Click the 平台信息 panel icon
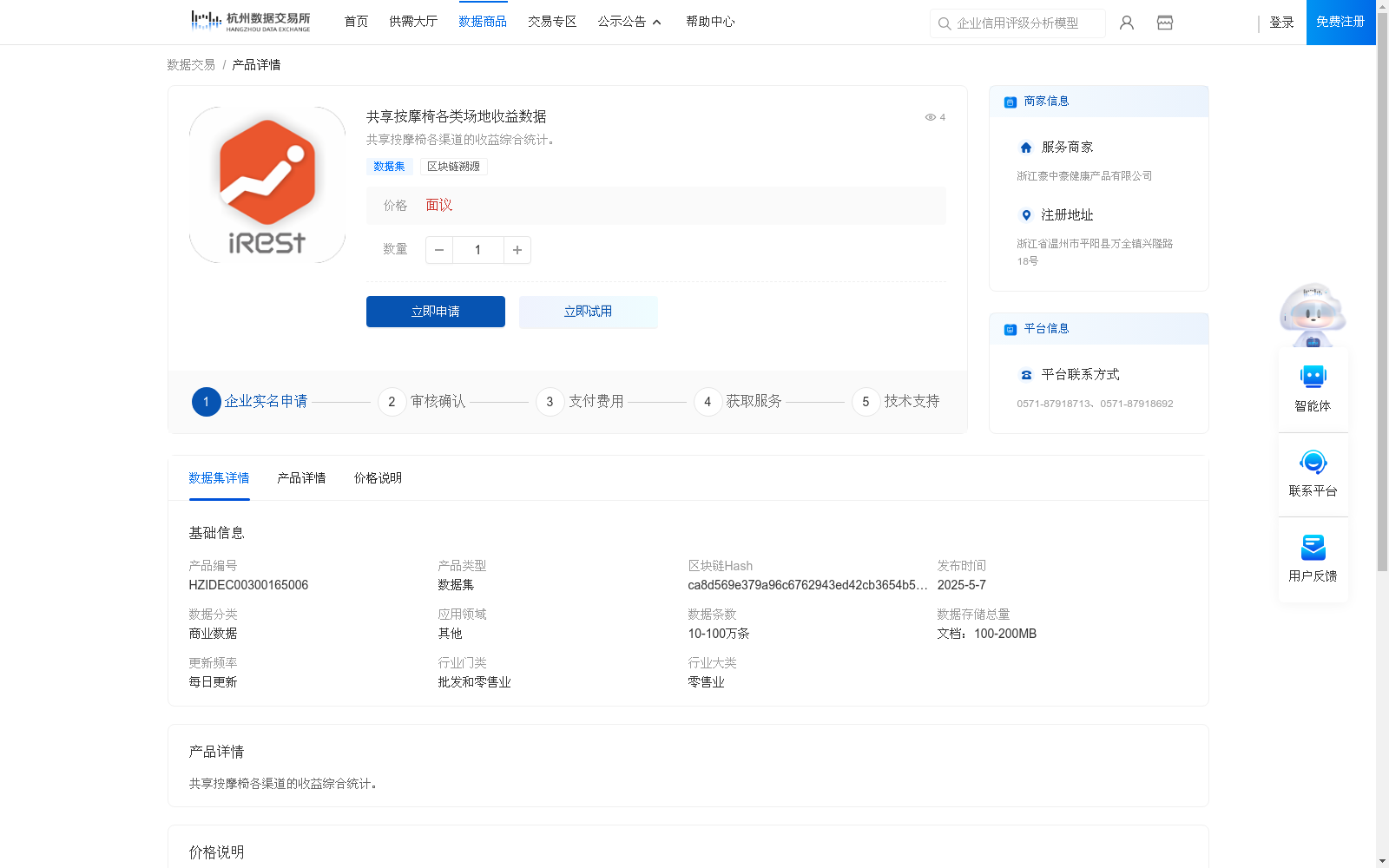The height and width of the screenshot is (868, 1389). (1010, 329)
